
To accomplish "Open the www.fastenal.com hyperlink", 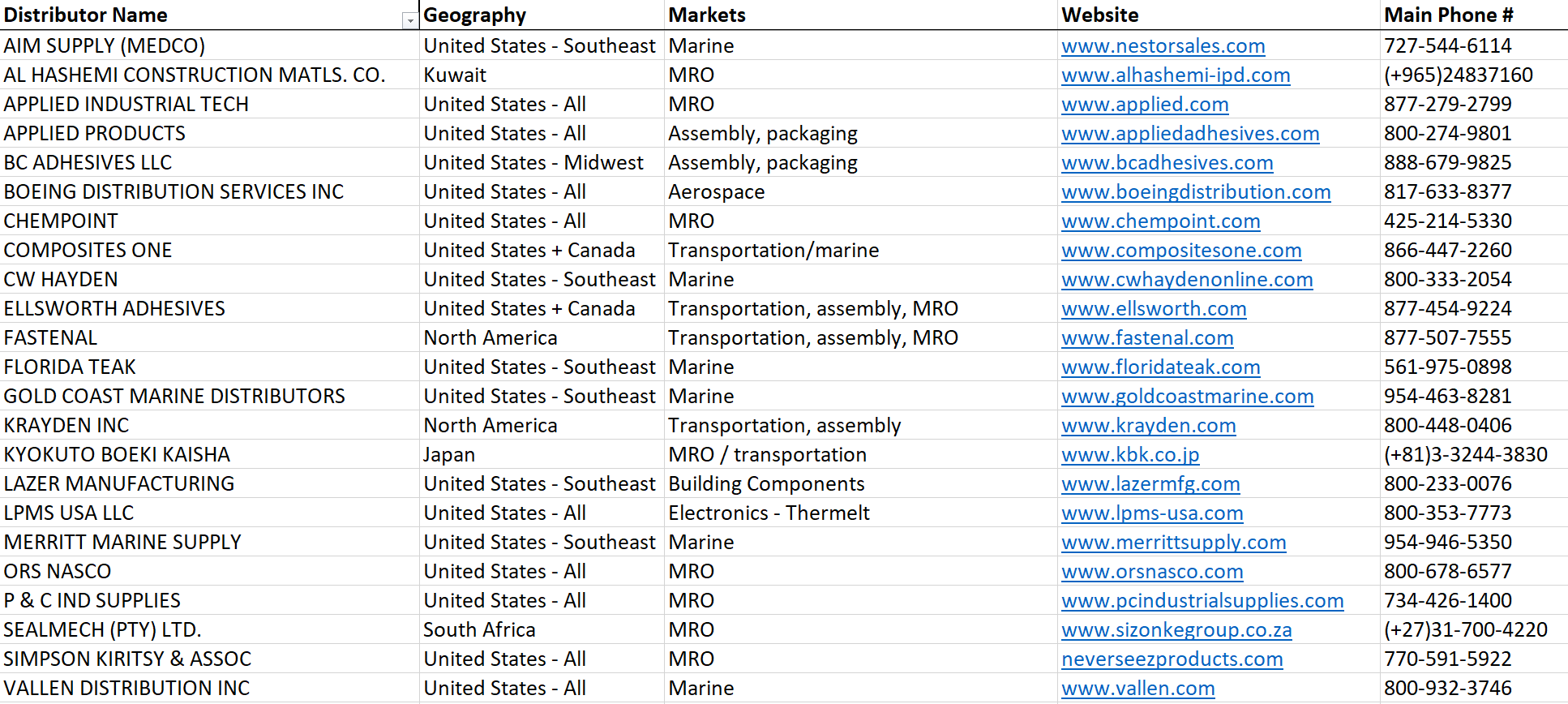I will tap(1146, 338).
